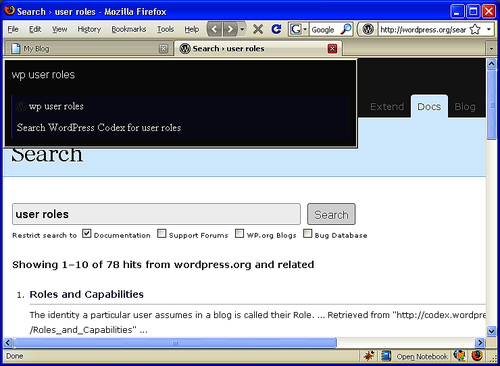Open the File menu

click(13, 29)
